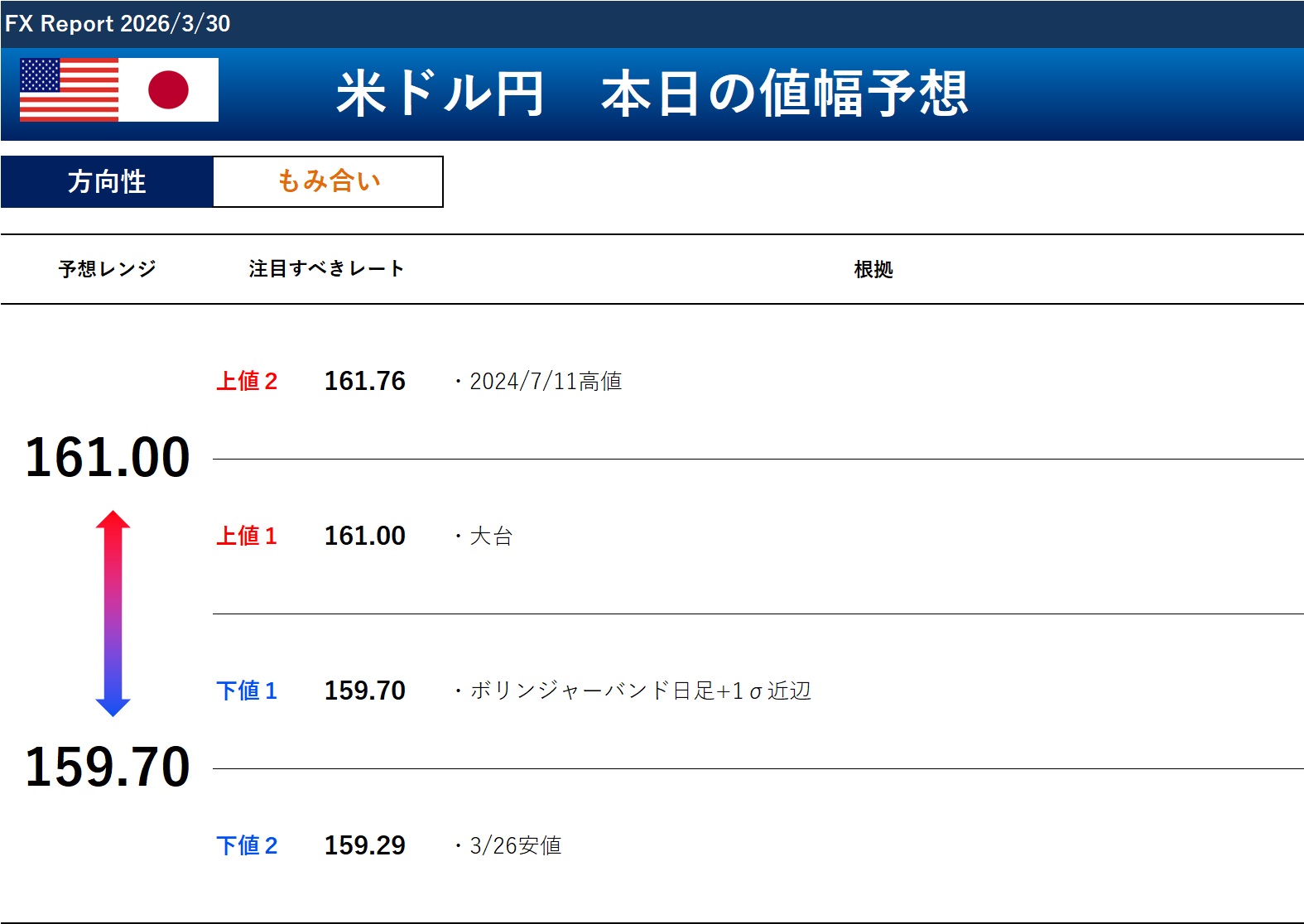This screenshot has width=1304, height=924.
Task: Click the 大台 rationale text
Action: 491,536
